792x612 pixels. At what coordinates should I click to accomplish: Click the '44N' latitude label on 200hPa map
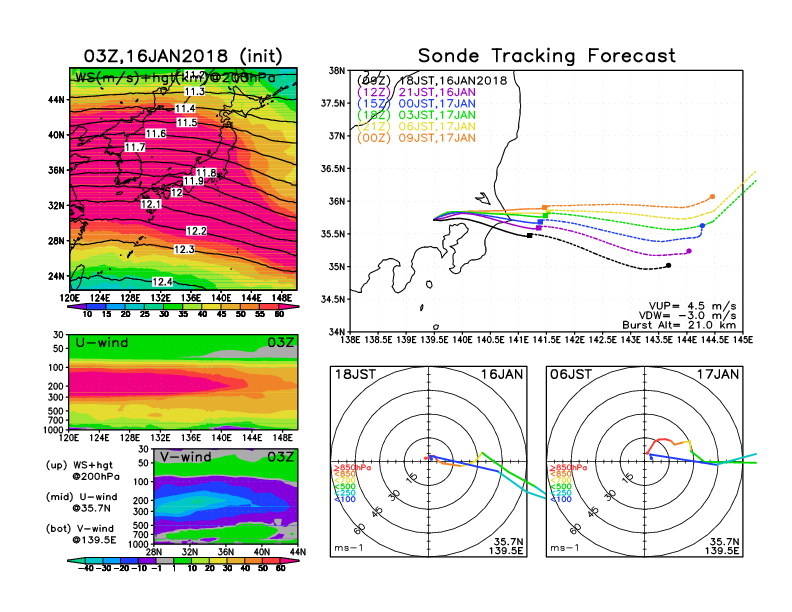tap(57, 99)
